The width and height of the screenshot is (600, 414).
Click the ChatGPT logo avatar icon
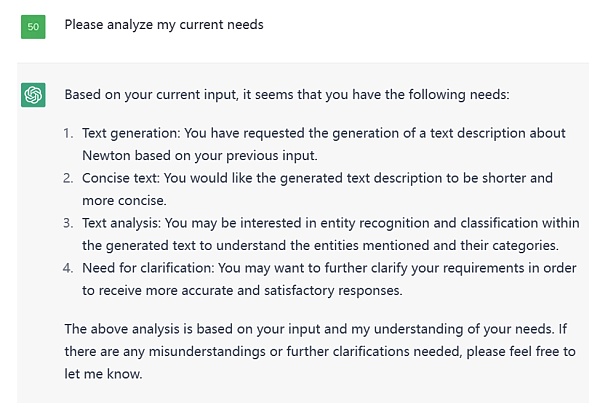coord(33,95)
